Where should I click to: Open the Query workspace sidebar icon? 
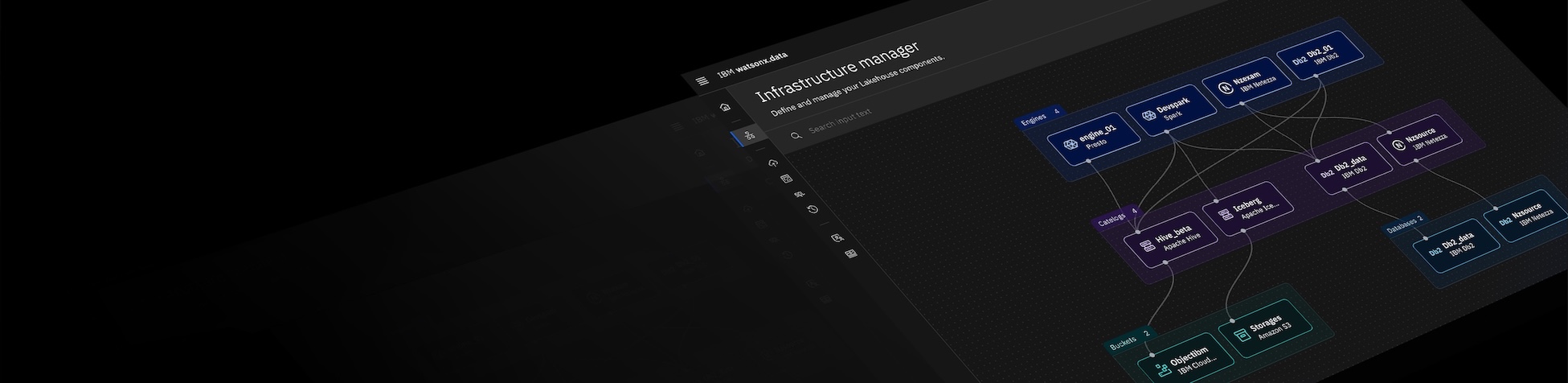pyautogui.click(x=787, y=179)
